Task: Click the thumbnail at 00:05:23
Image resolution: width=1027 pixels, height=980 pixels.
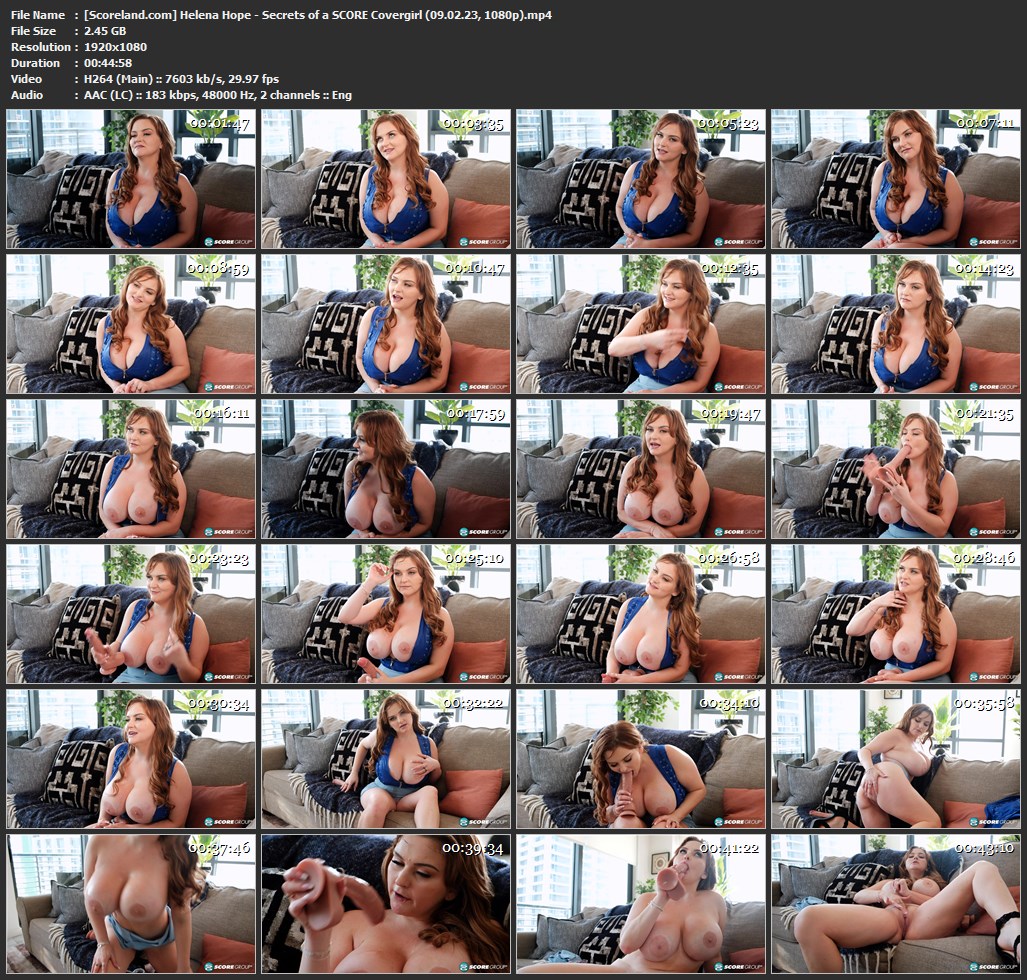Action: coord(641,179)
